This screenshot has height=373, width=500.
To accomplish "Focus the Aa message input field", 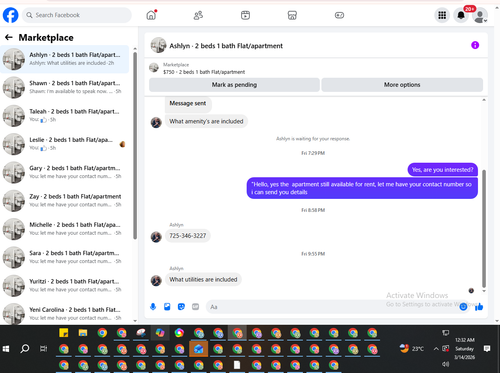I will click(x=332, y=307).
